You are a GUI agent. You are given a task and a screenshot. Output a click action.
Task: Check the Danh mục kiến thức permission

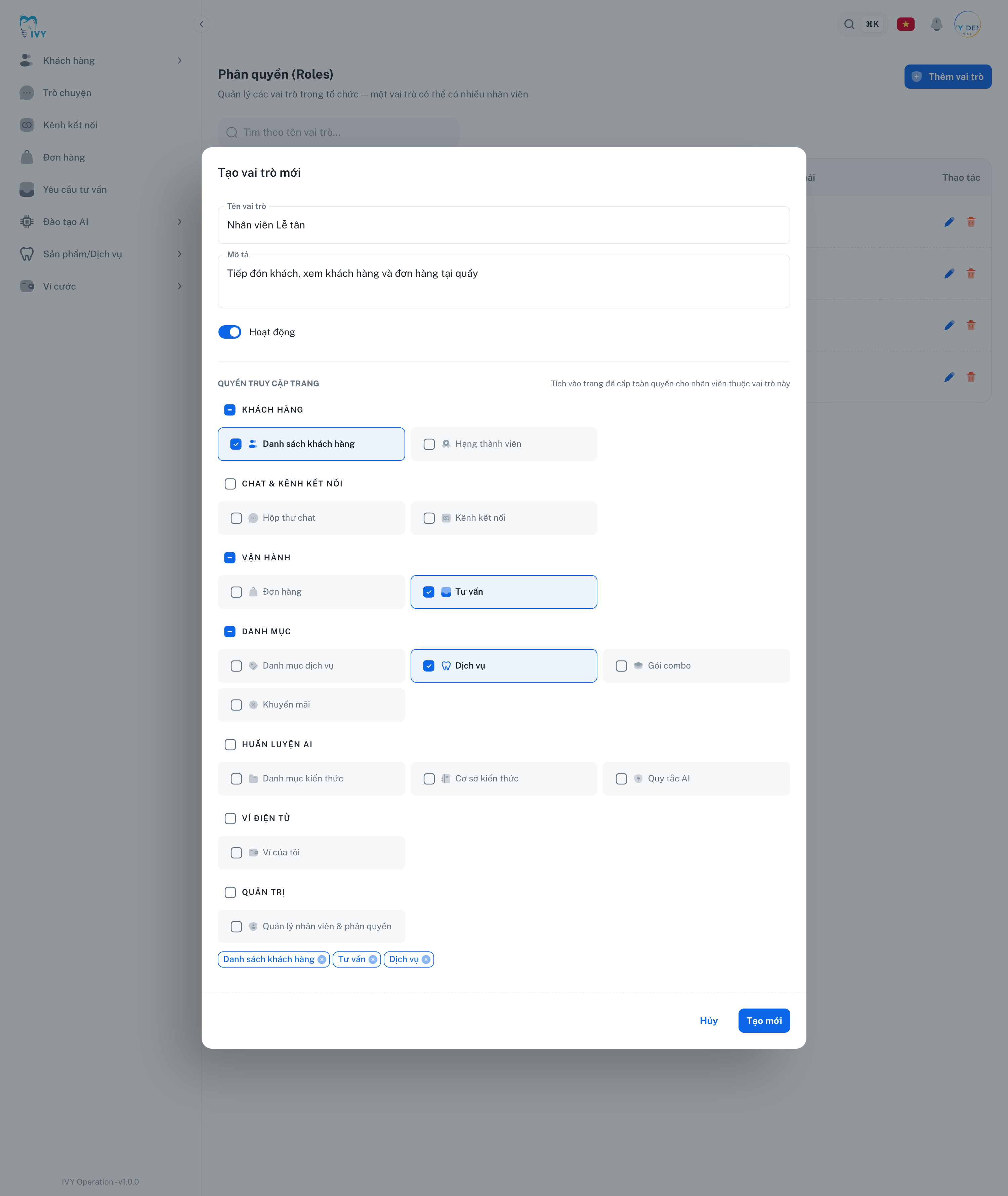pyautogui.click(x=236, y=779)
